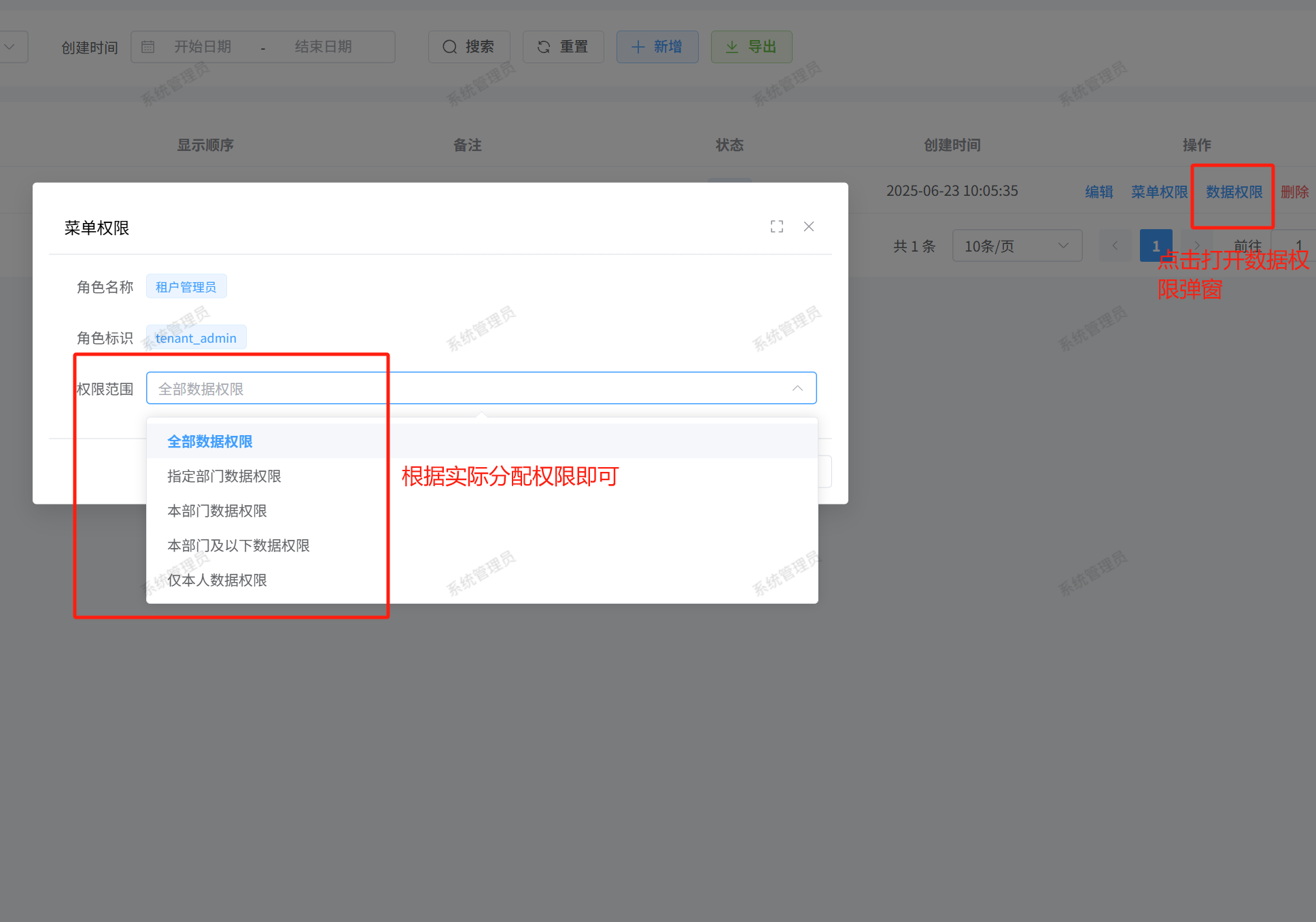
Task: Click the calendar icon in date range
Action: [x=148, y=47]
